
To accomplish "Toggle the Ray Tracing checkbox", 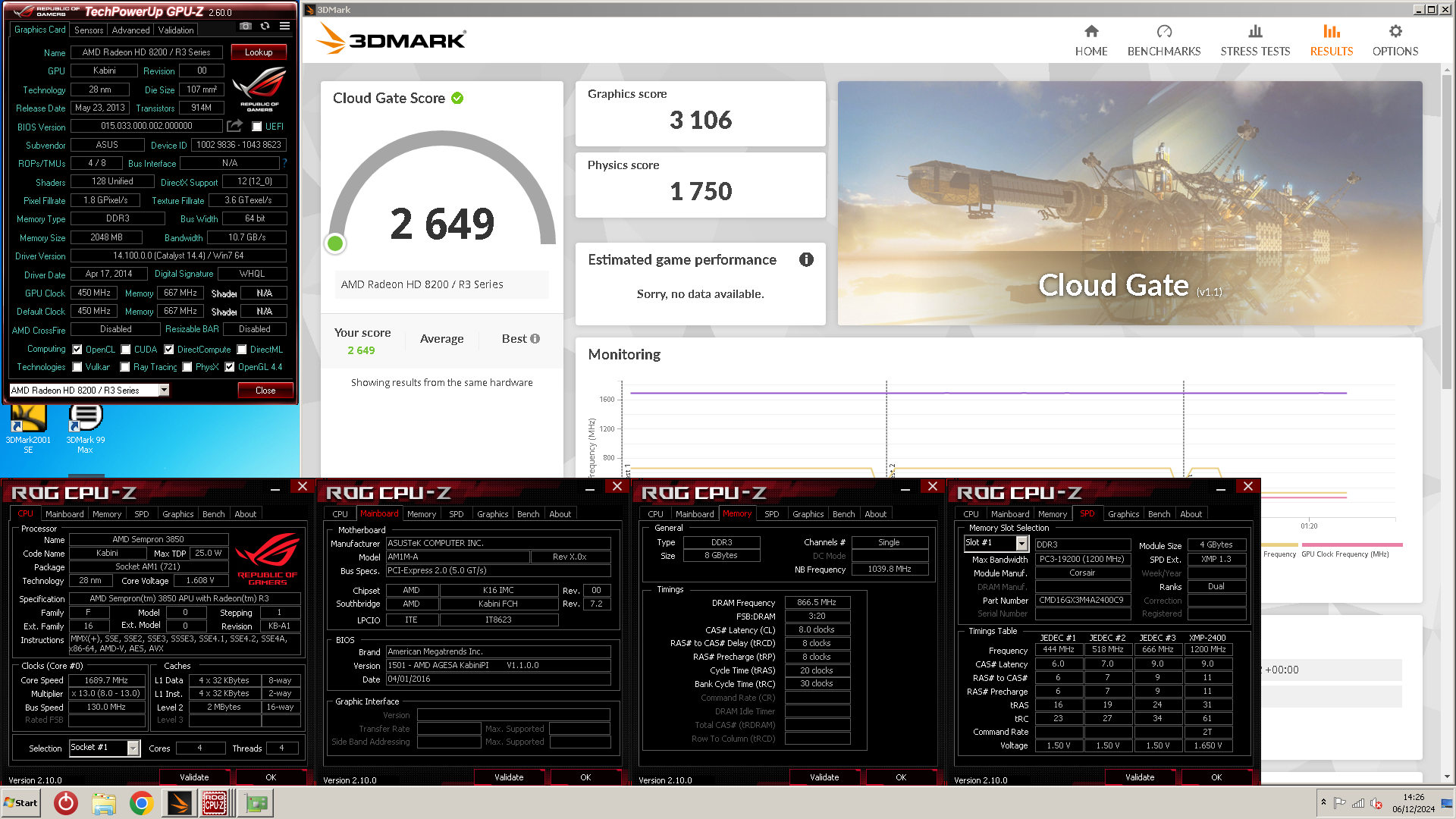I will tap(125, 367).
